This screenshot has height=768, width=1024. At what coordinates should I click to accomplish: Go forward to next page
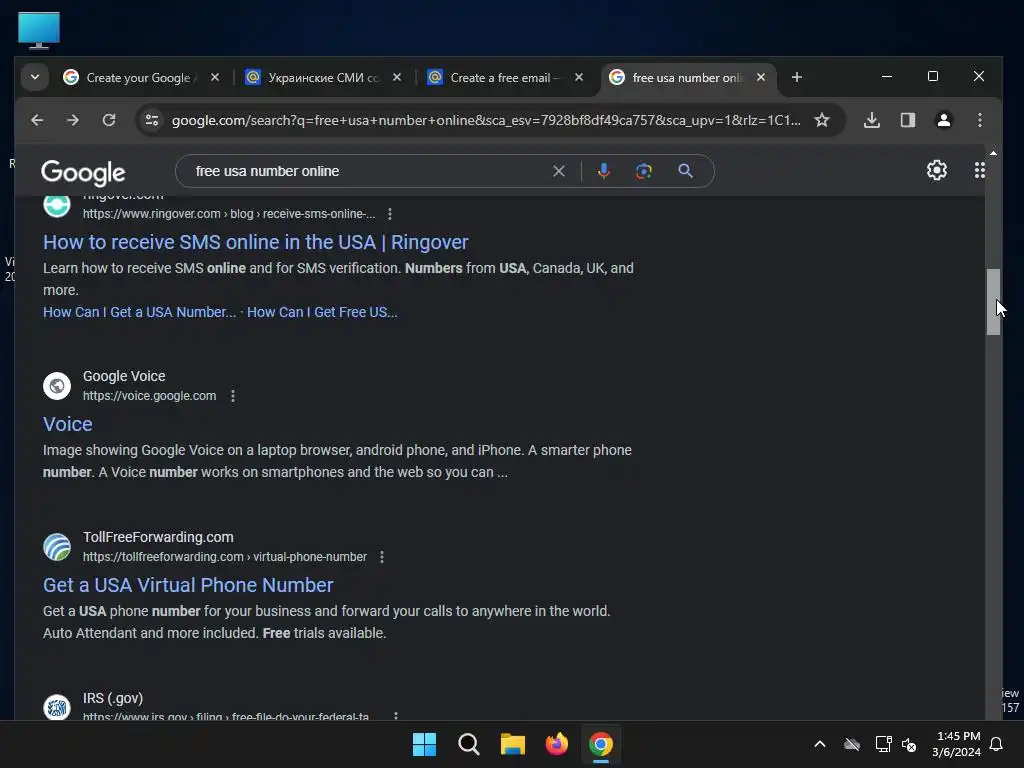click(x=72, y=120)
